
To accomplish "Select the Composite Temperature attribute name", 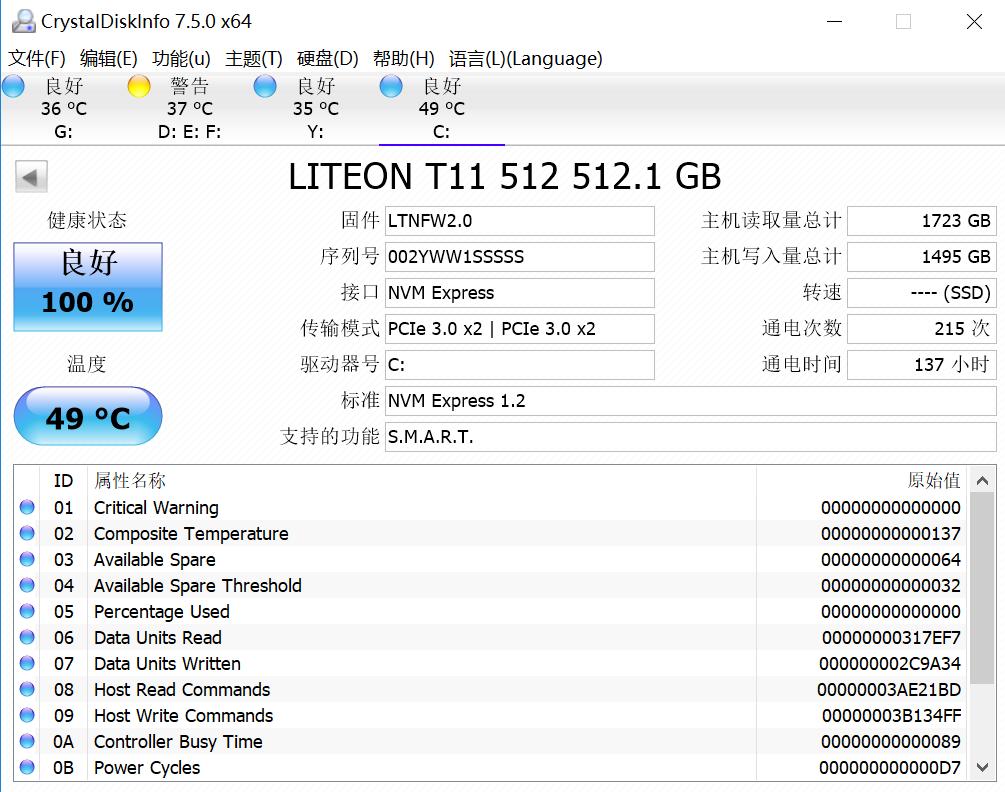I will tap(191, 534).
